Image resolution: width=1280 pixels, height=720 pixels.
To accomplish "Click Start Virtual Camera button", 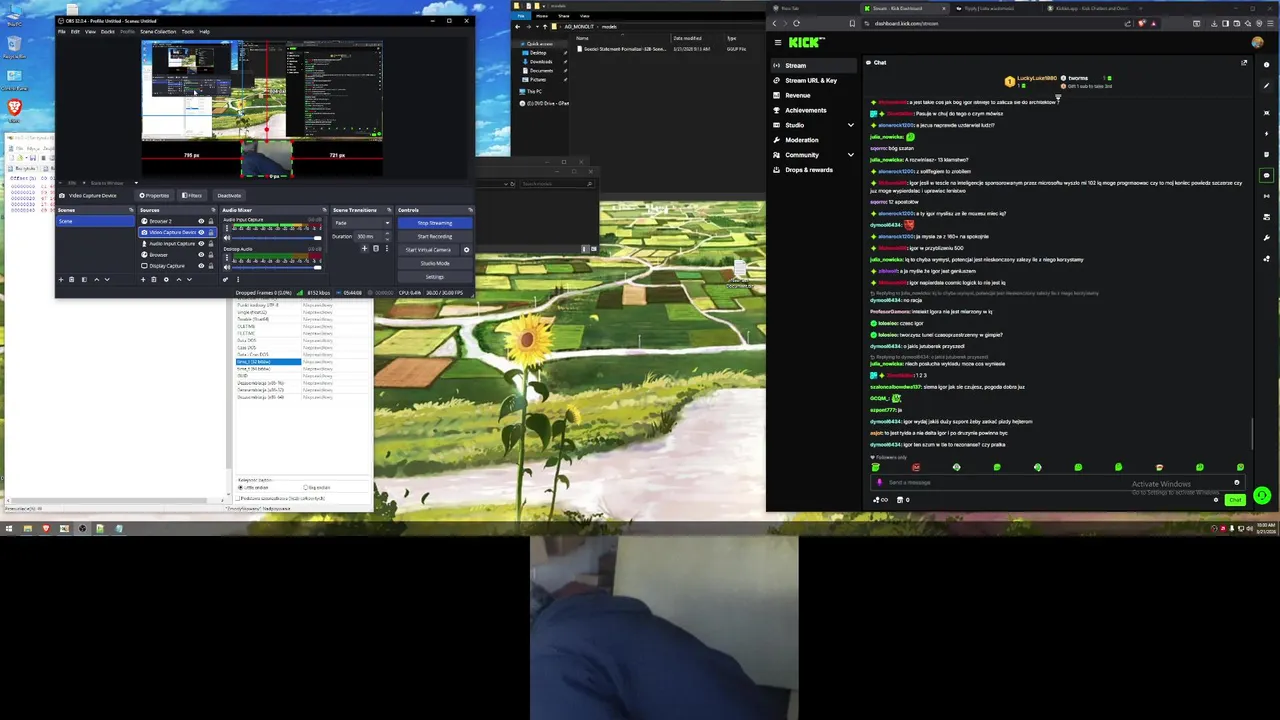I will pyautogui.click(x=428, y=250).
